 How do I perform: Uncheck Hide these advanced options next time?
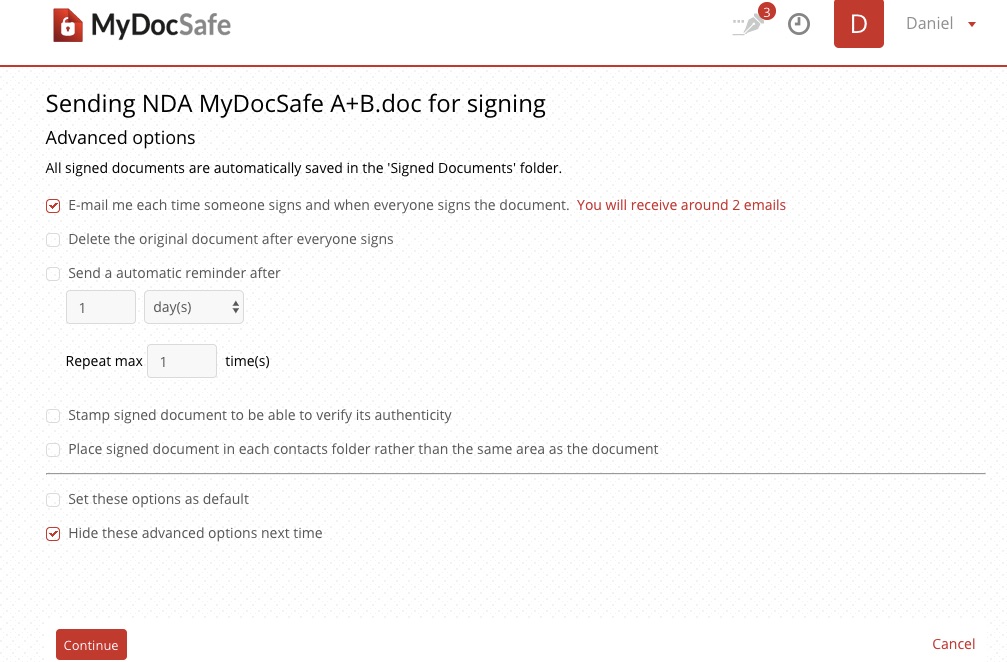(x=53, y=534)
